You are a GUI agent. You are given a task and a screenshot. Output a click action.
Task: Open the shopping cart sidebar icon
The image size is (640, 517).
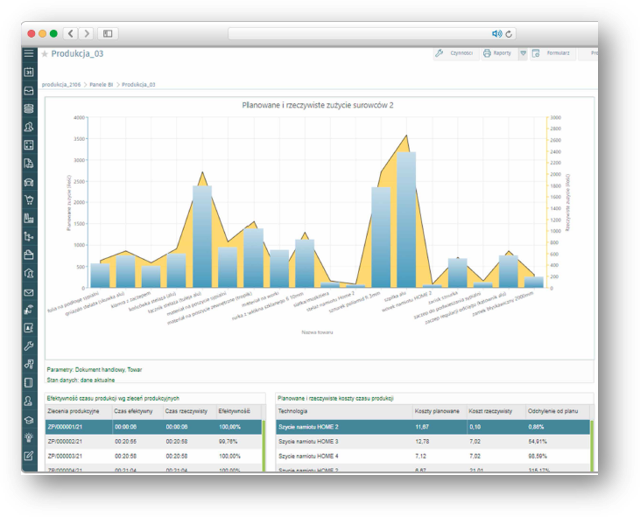[x=29, y=200]
